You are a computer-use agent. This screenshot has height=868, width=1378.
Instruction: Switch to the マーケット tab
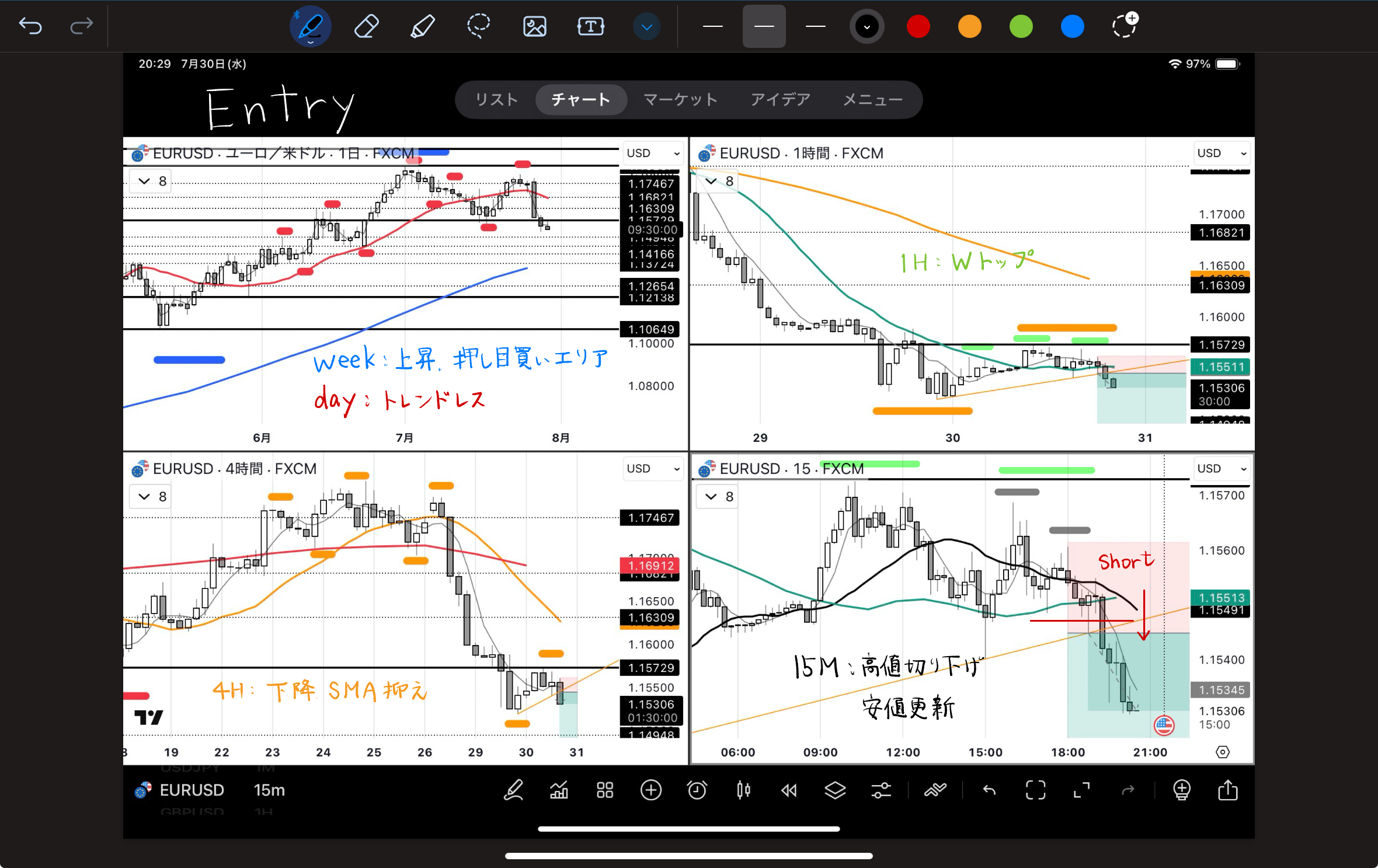[680, 100]
